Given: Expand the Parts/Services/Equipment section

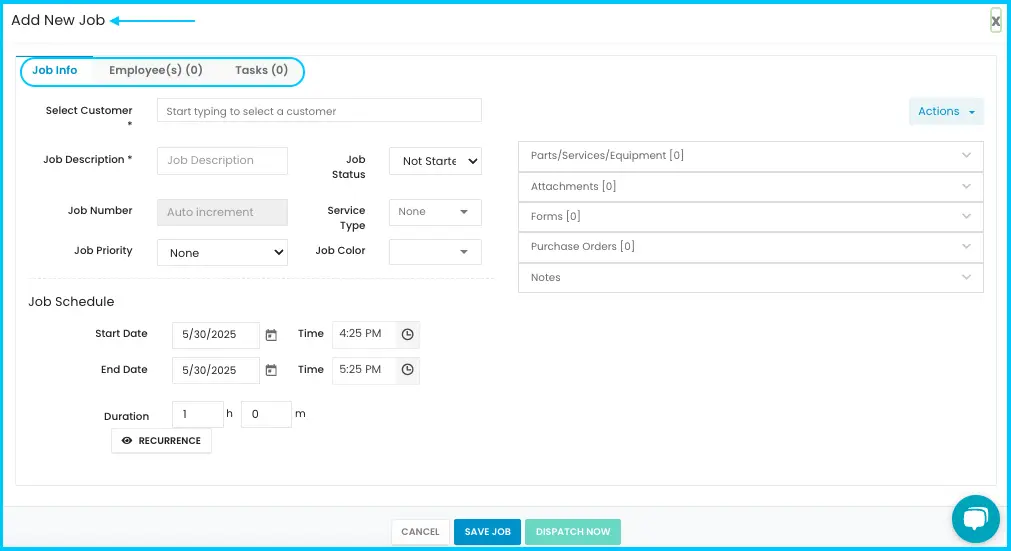Looking at the screenshot, I should 751,156.
